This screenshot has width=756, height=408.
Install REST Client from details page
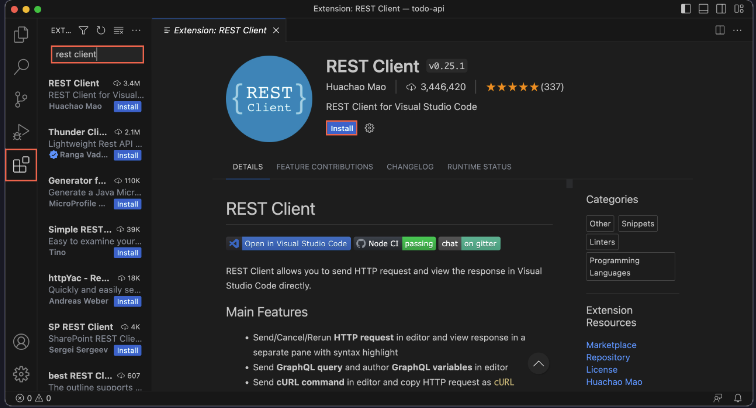[x=342, y=128]
